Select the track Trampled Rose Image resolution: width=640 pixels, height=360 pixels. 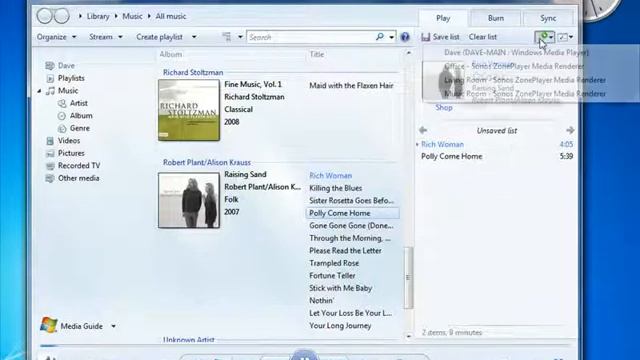(334, 263)
